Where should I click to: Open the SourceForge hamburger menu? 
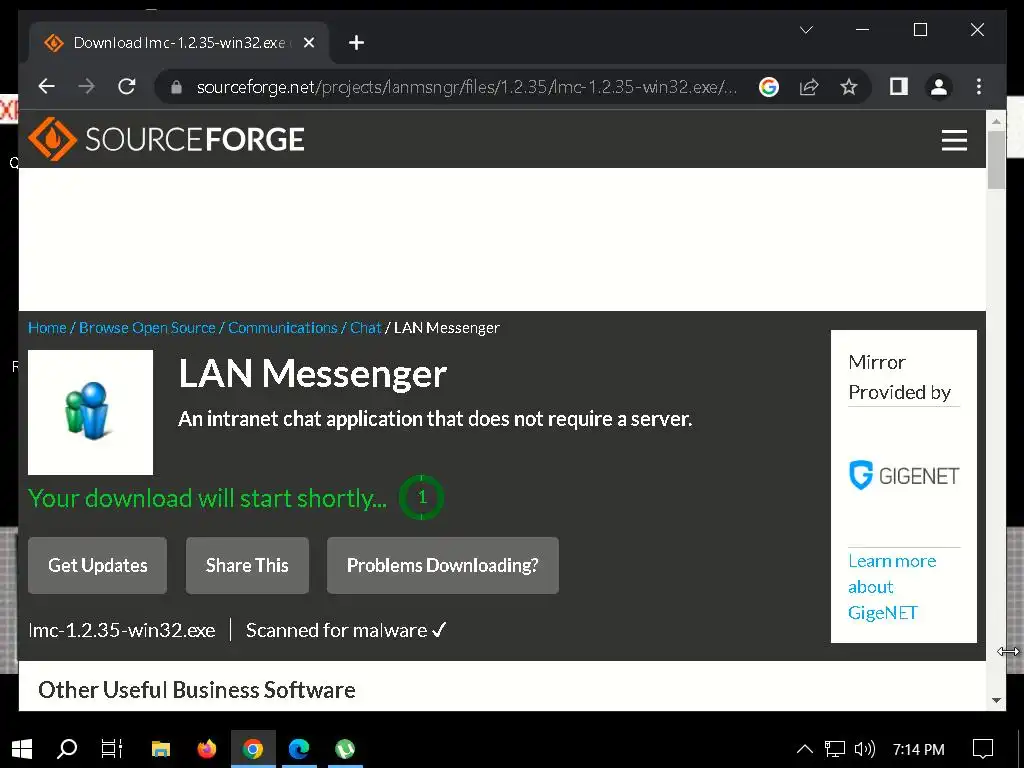pos(953,140)
